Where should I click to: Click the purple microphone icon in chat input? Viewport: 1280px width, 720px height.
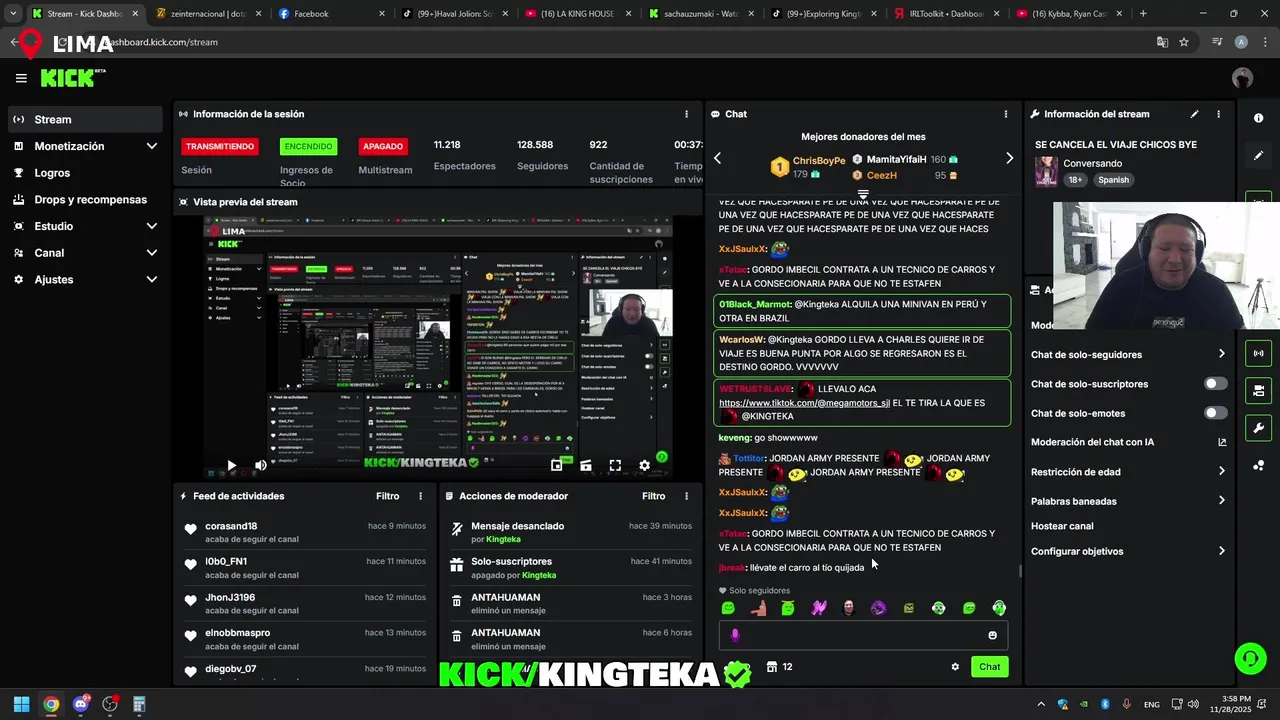tap(735, 635)
